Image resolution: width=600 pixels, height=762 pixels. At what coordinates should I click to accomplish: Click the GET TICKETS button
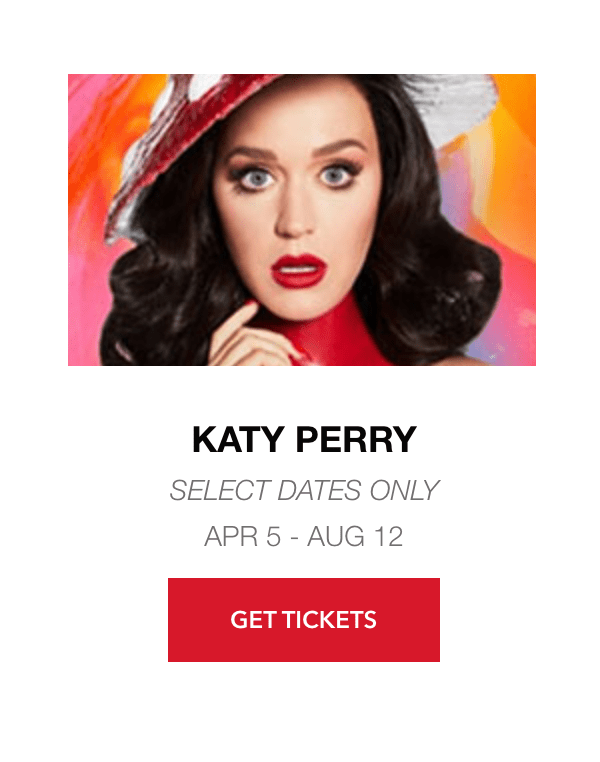[304, 620]
